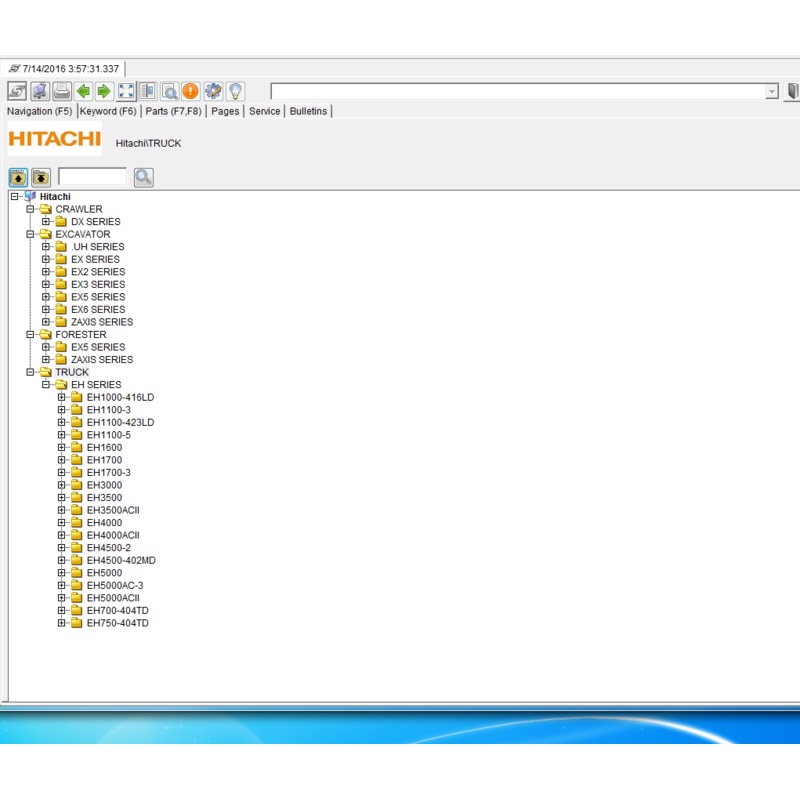The width and height of the screenshot is (800, 800).
Task: Click the book icon beside the address bar
Action: click(792, 91)
